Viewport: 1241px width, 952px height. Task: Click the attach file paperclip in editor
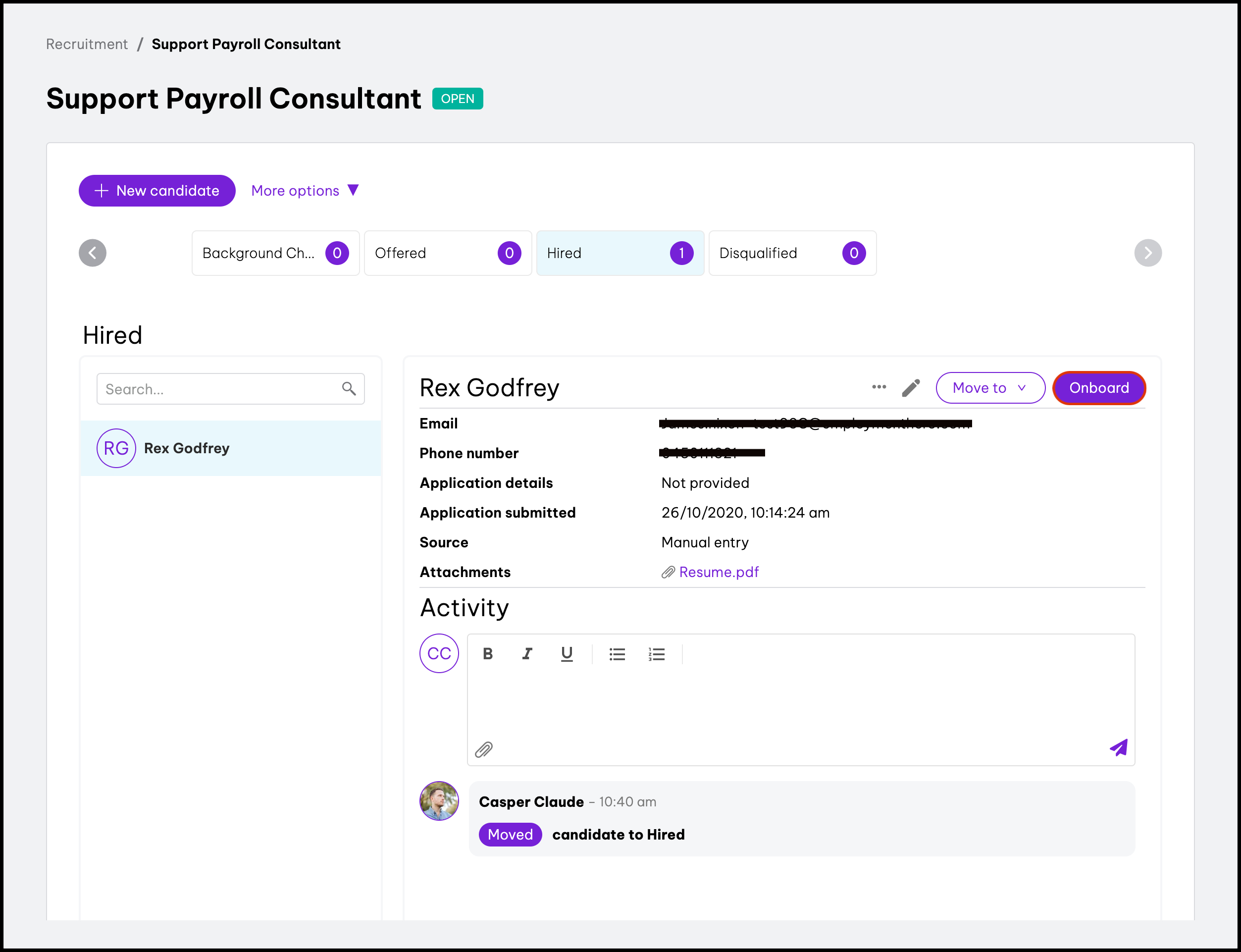(x=483, y=750)
